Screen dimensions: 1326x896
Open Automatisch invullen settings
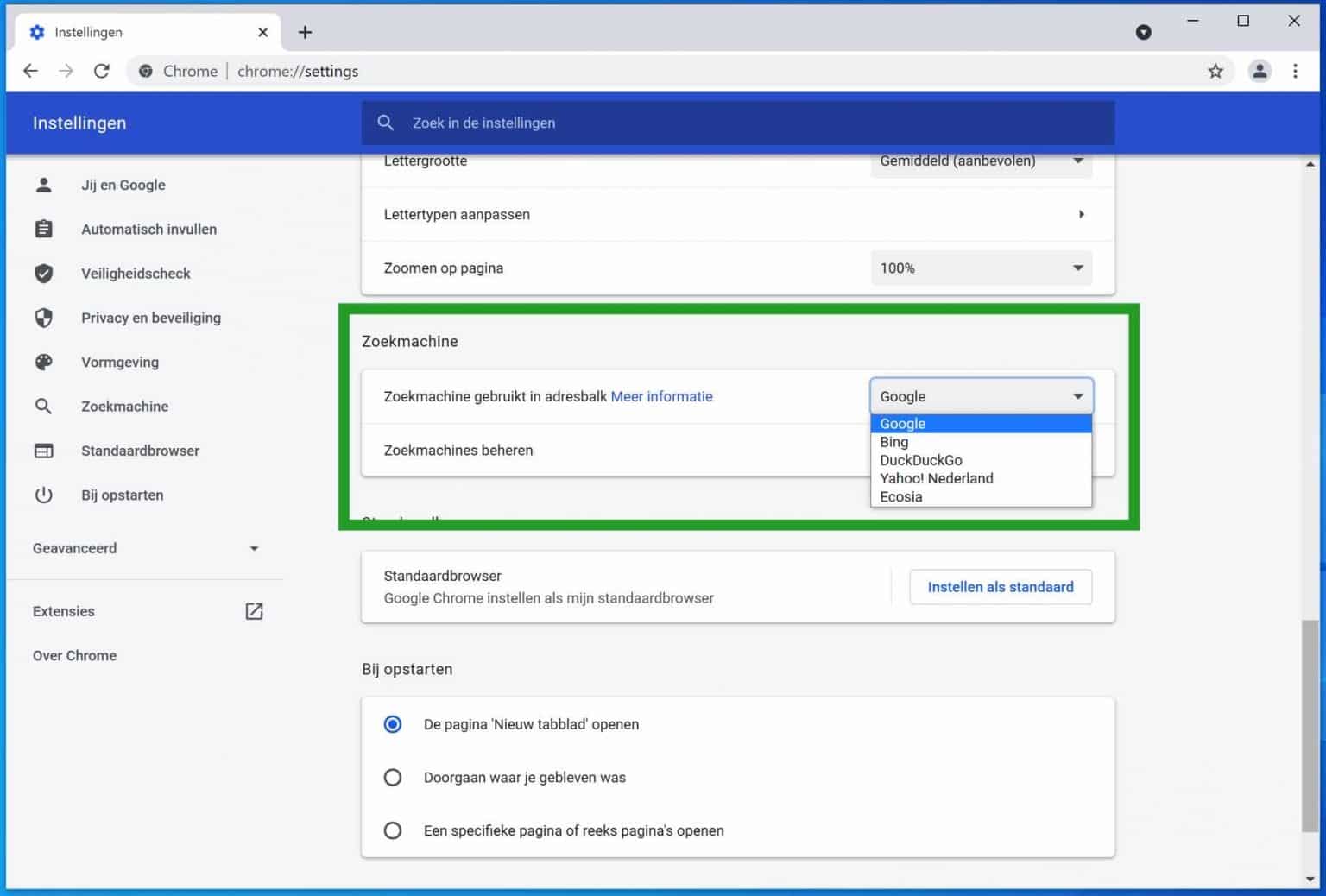point(148,229)
